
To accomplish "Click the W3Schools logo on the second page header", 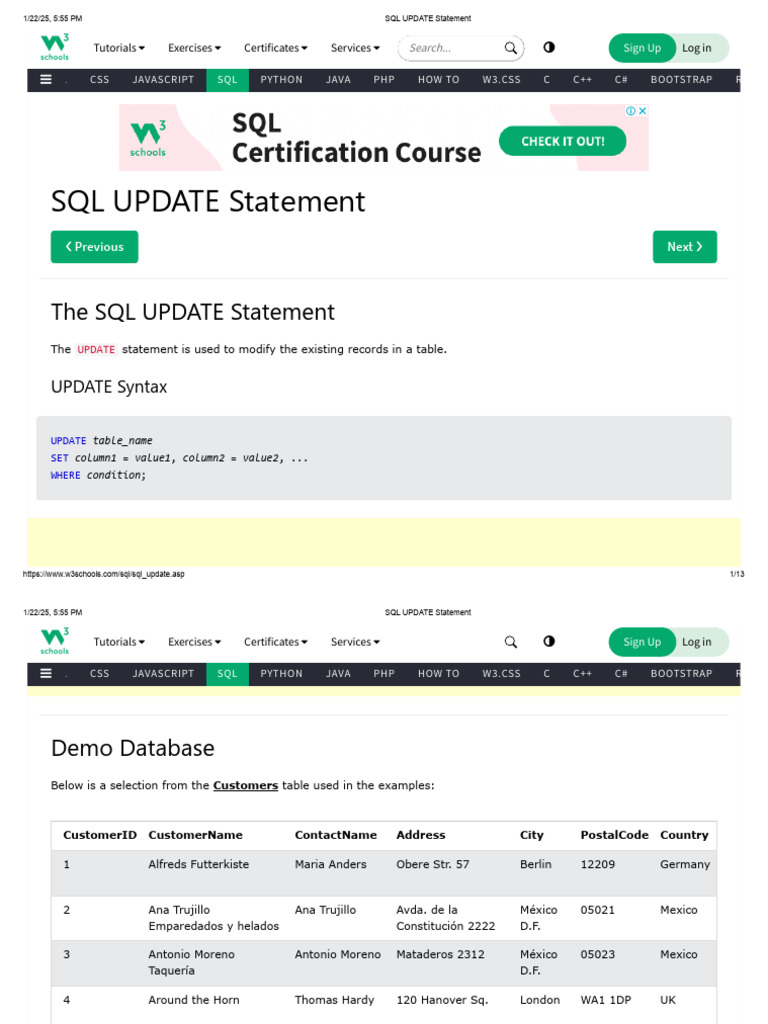I will click(x=55, y=641).
